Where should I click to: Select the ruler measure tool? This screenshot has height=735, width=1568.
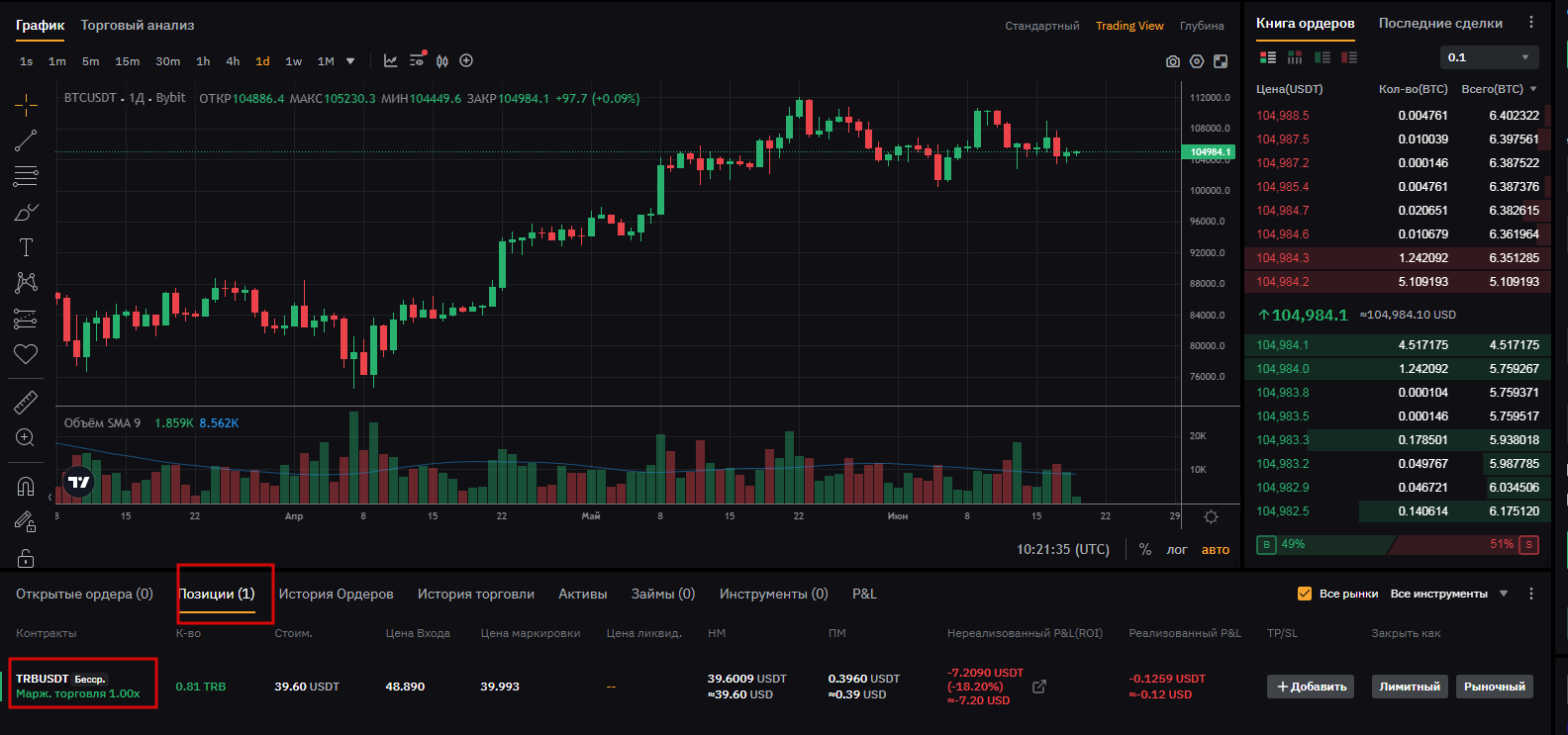point(27,402)
